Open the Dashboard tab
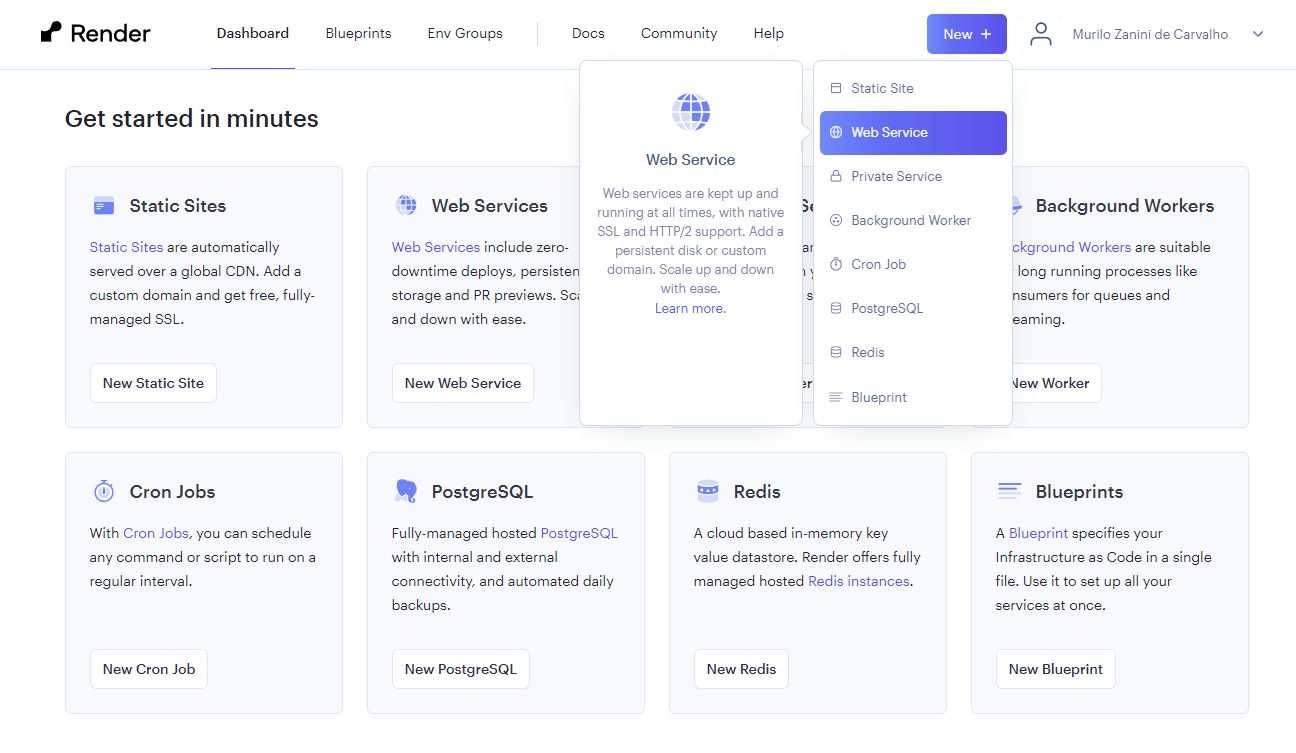This screenshot has height=753, width=1296. 253,33
